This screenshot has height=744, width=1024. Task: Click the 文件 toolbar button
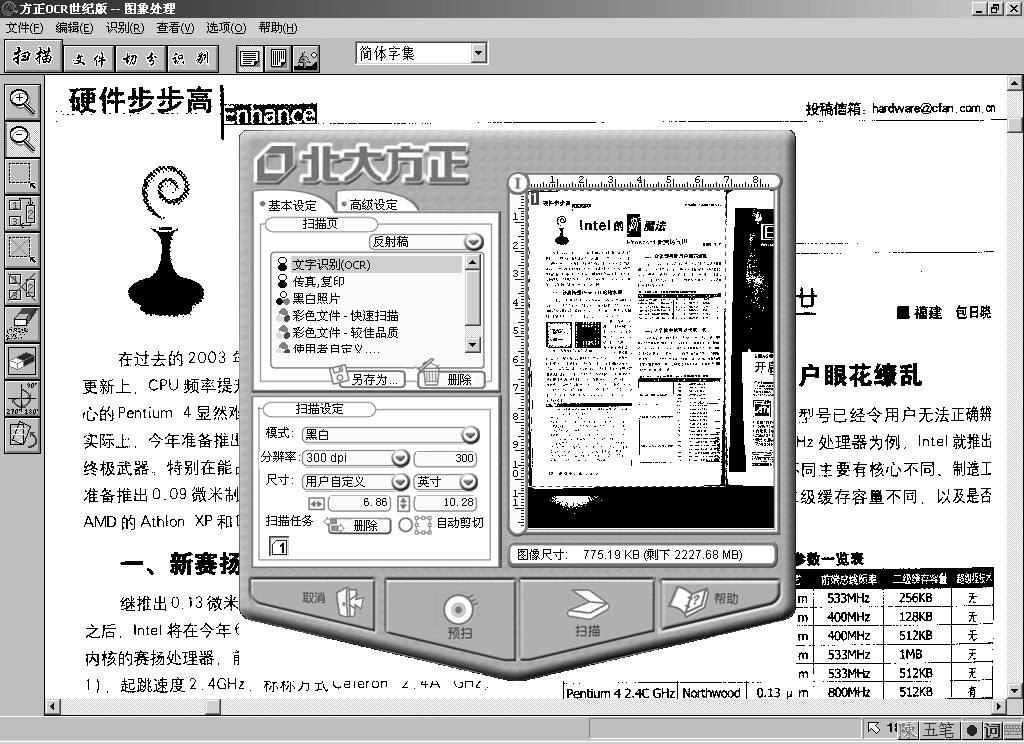[89, 58]
